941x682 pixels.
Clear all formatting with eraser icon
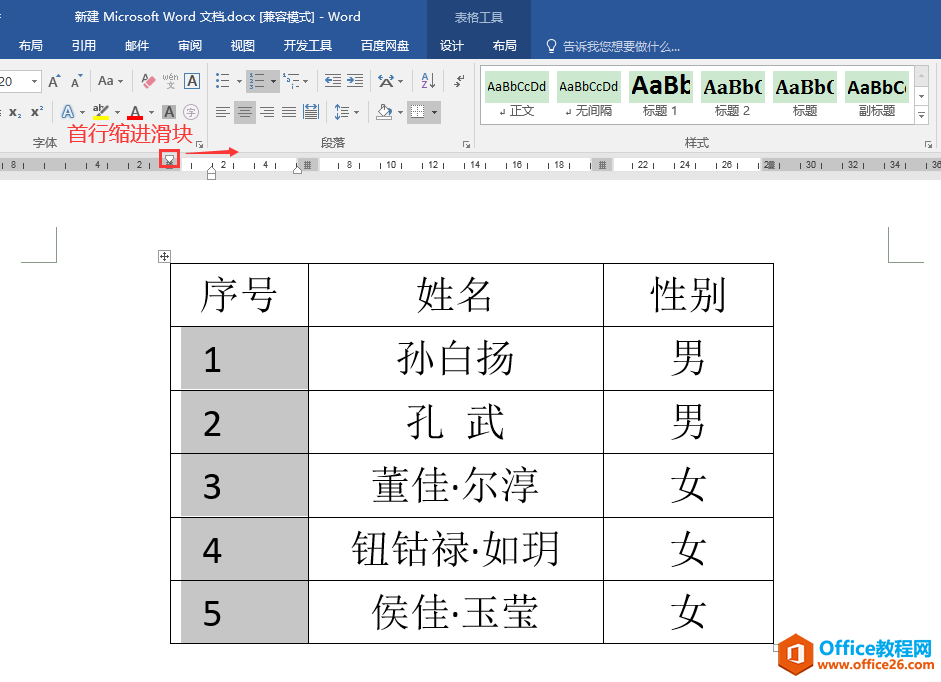coord(148,81)
